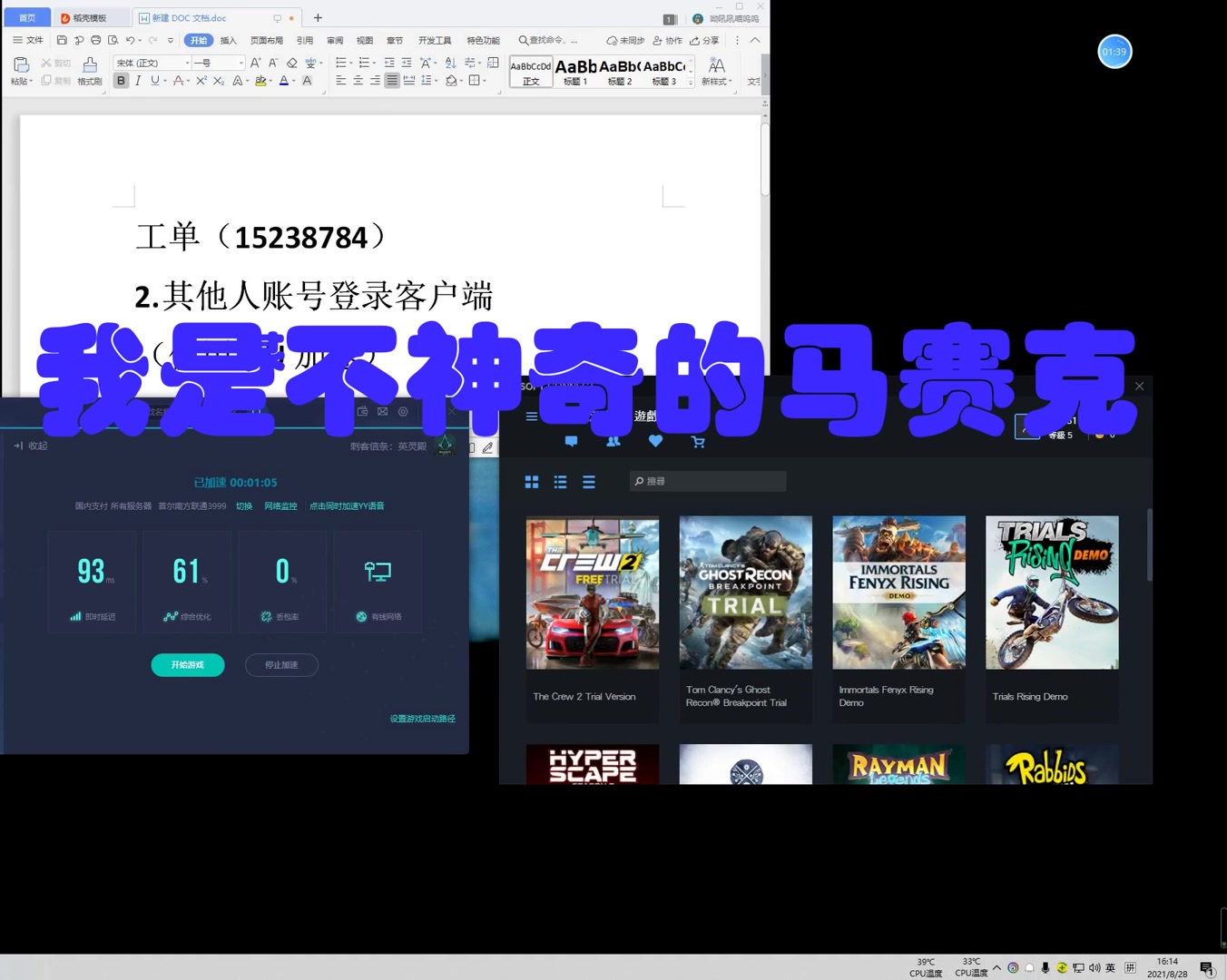Image resolution: width=1227 pixels, height=980 pixels.
Task: Open the store cart icon in Ubisoft Connect
Action: (698, 442)
